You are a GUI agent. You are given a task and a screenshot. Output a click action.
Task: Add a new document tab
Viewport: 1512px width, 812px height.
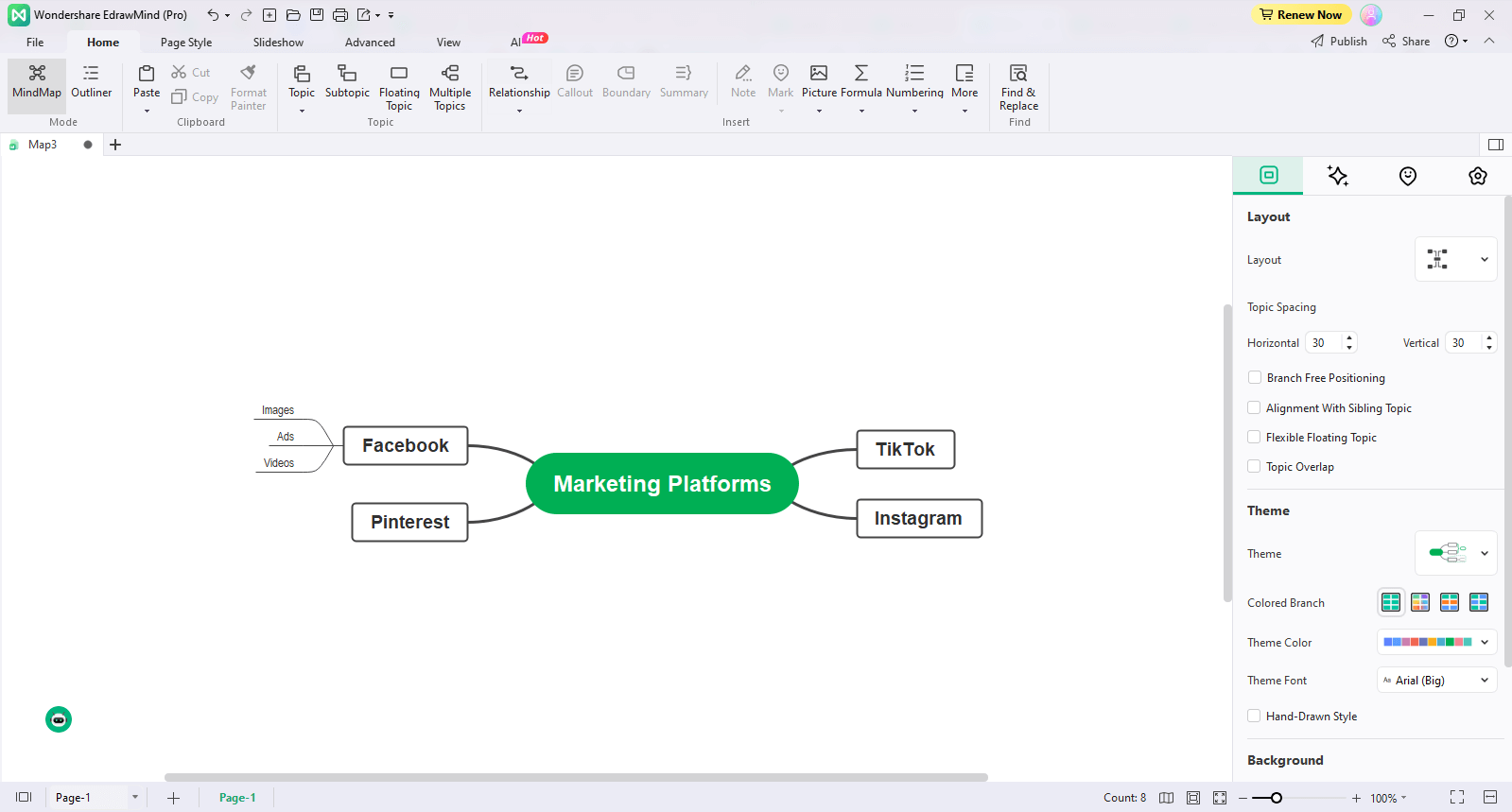tap(115, 145)
